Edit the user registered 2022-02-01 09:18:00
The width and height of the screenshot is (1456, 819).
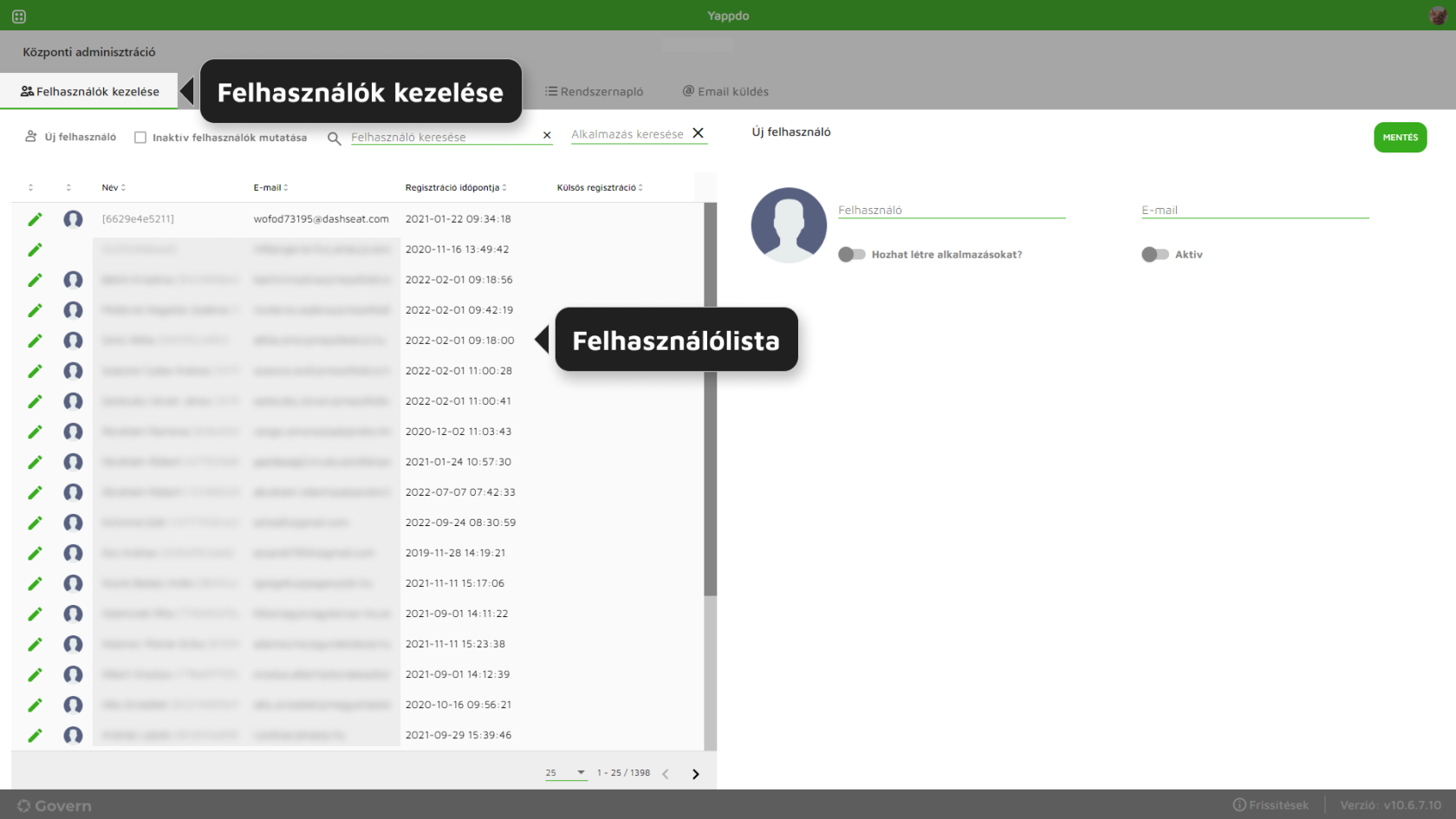[35, 341]
